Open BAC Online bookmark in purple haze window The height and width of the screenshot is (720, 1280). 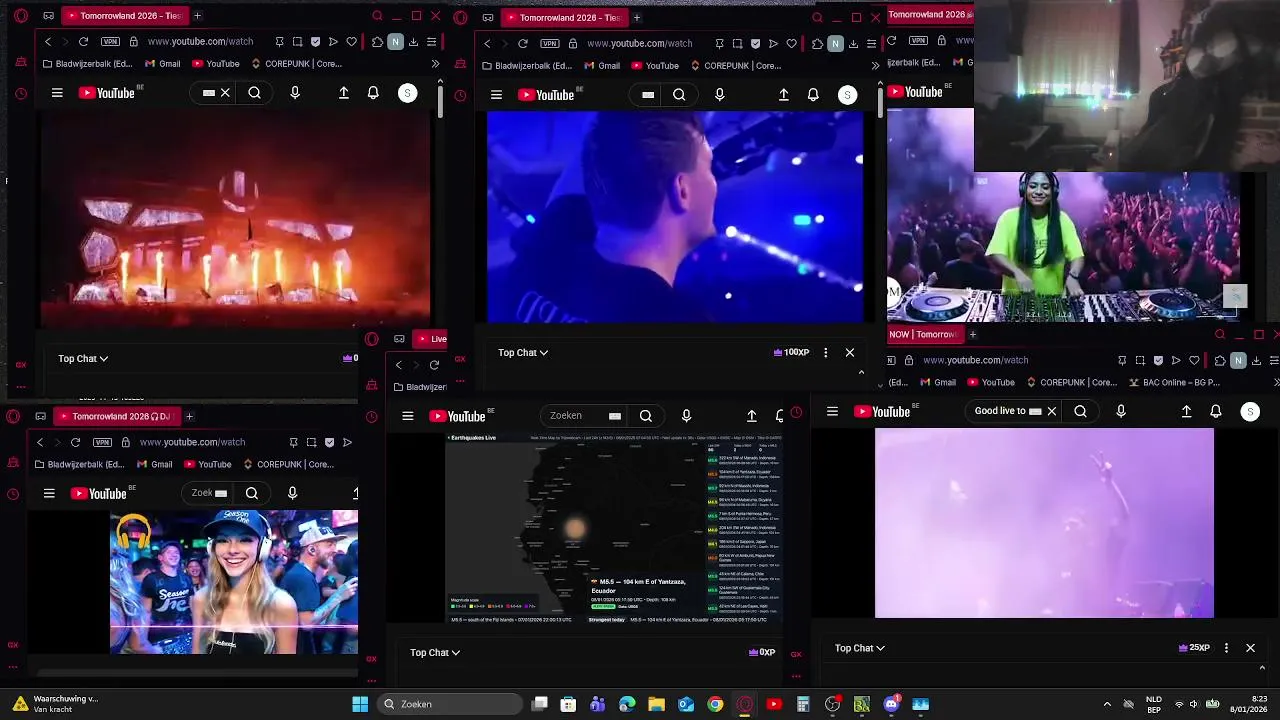(x=1174, y=382)
